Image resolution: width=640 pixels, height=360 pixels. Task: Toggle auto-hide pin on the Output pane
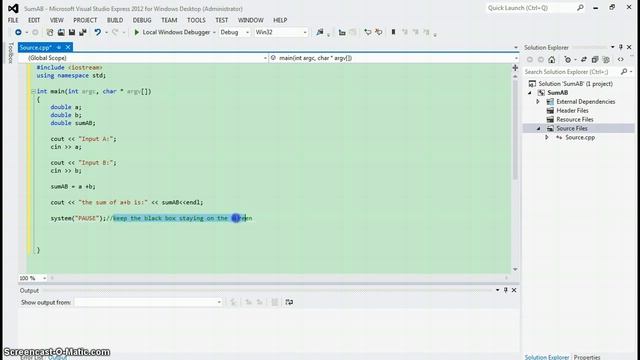(506, 290)
